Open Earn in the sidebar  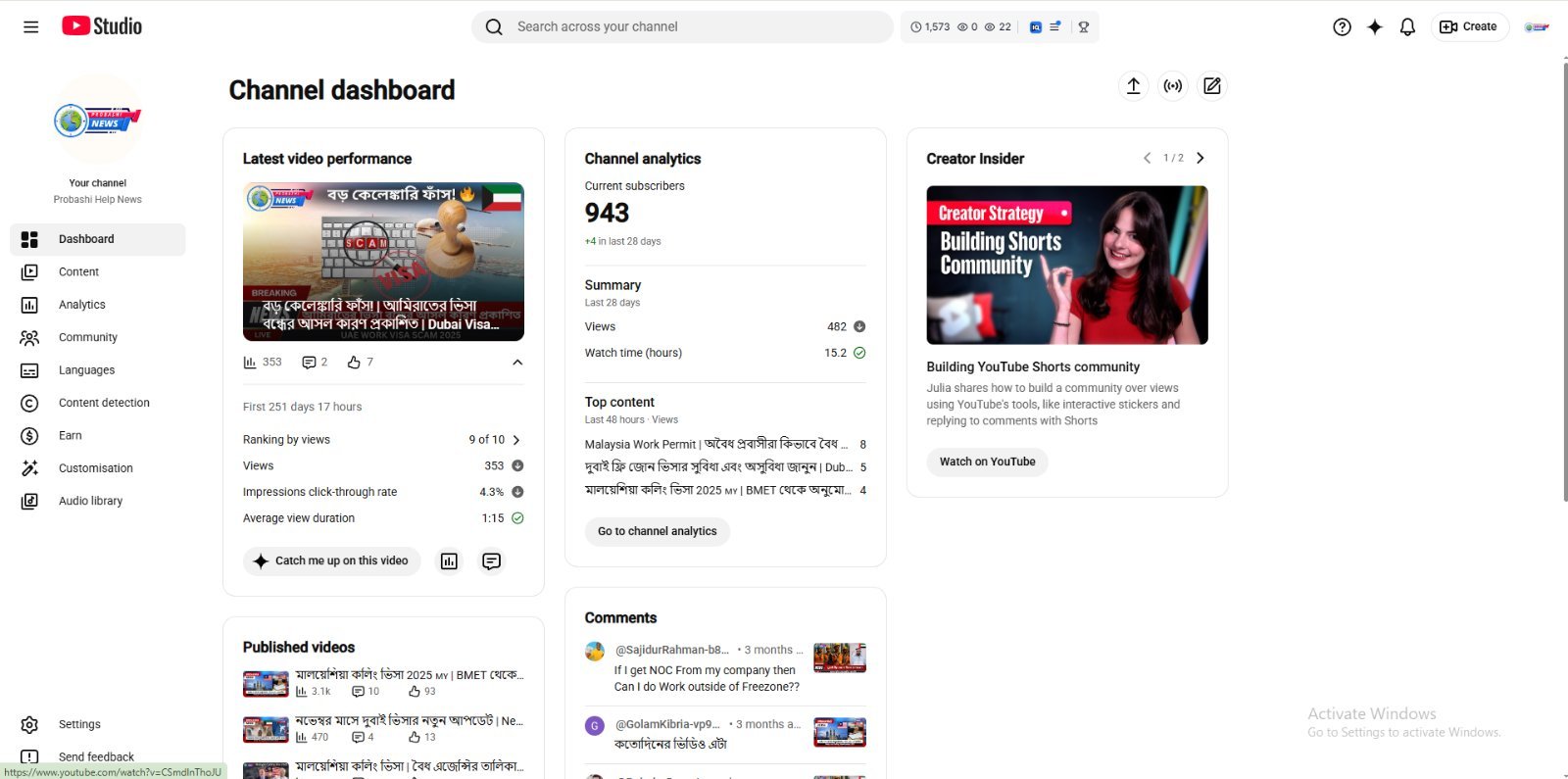[97, 435]
